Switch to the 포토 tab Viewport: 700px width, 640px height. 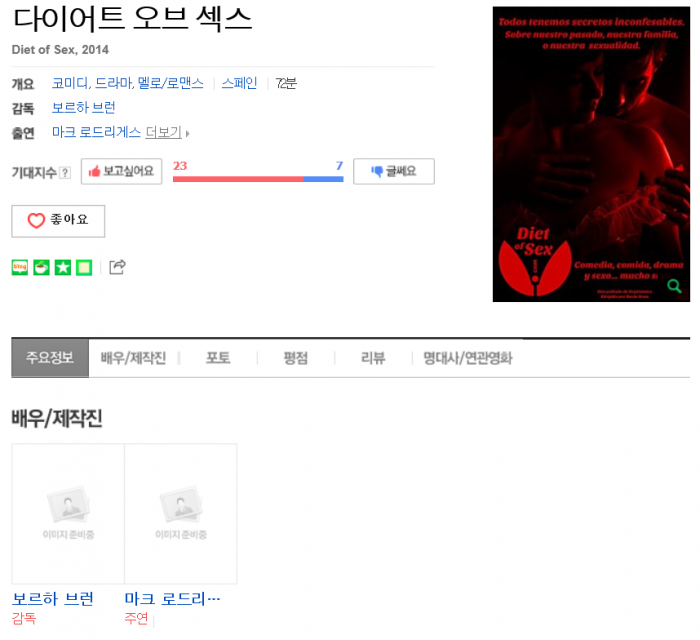(x=218, y=358)
